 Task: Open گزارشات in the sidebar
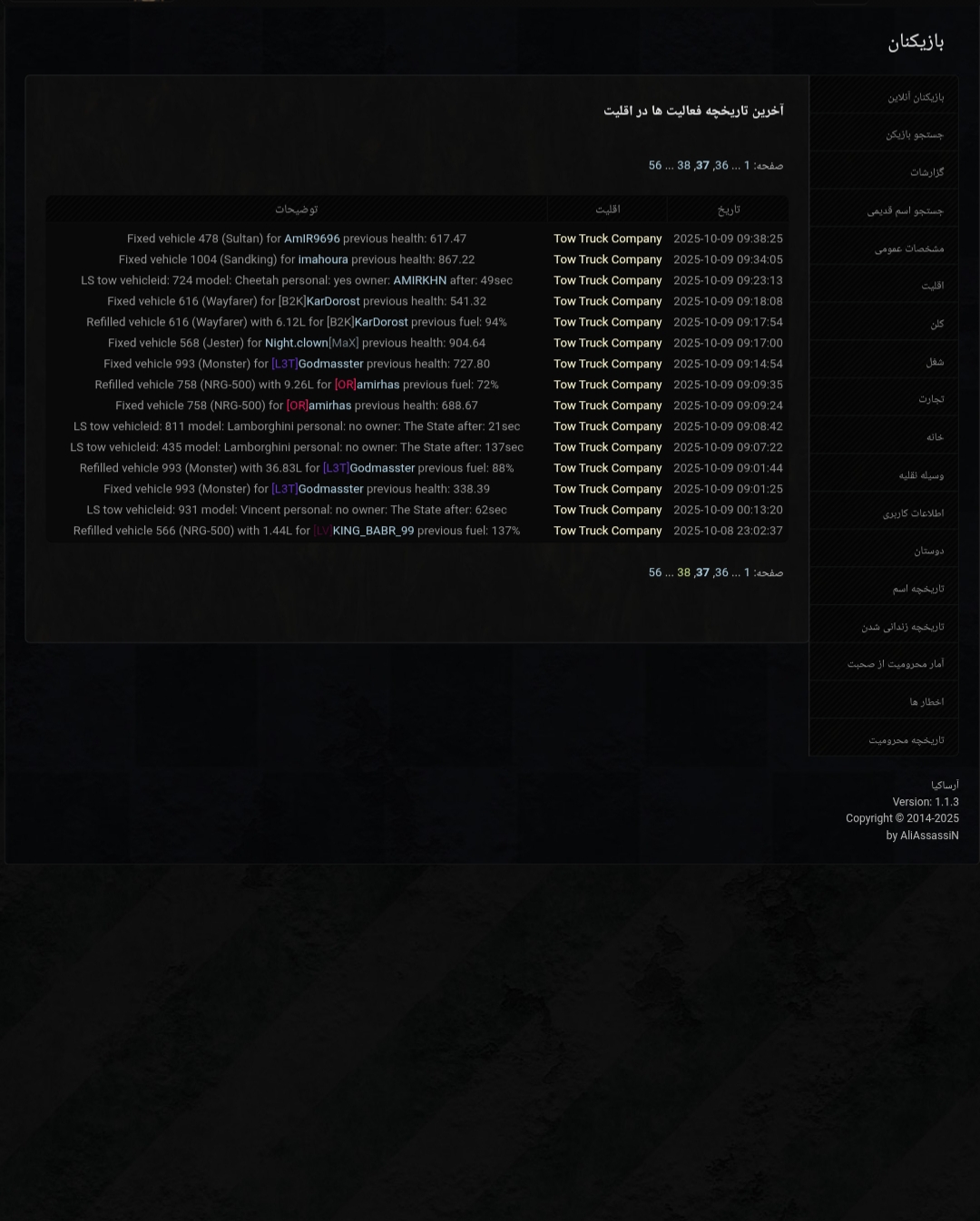(x=927, y=172)
